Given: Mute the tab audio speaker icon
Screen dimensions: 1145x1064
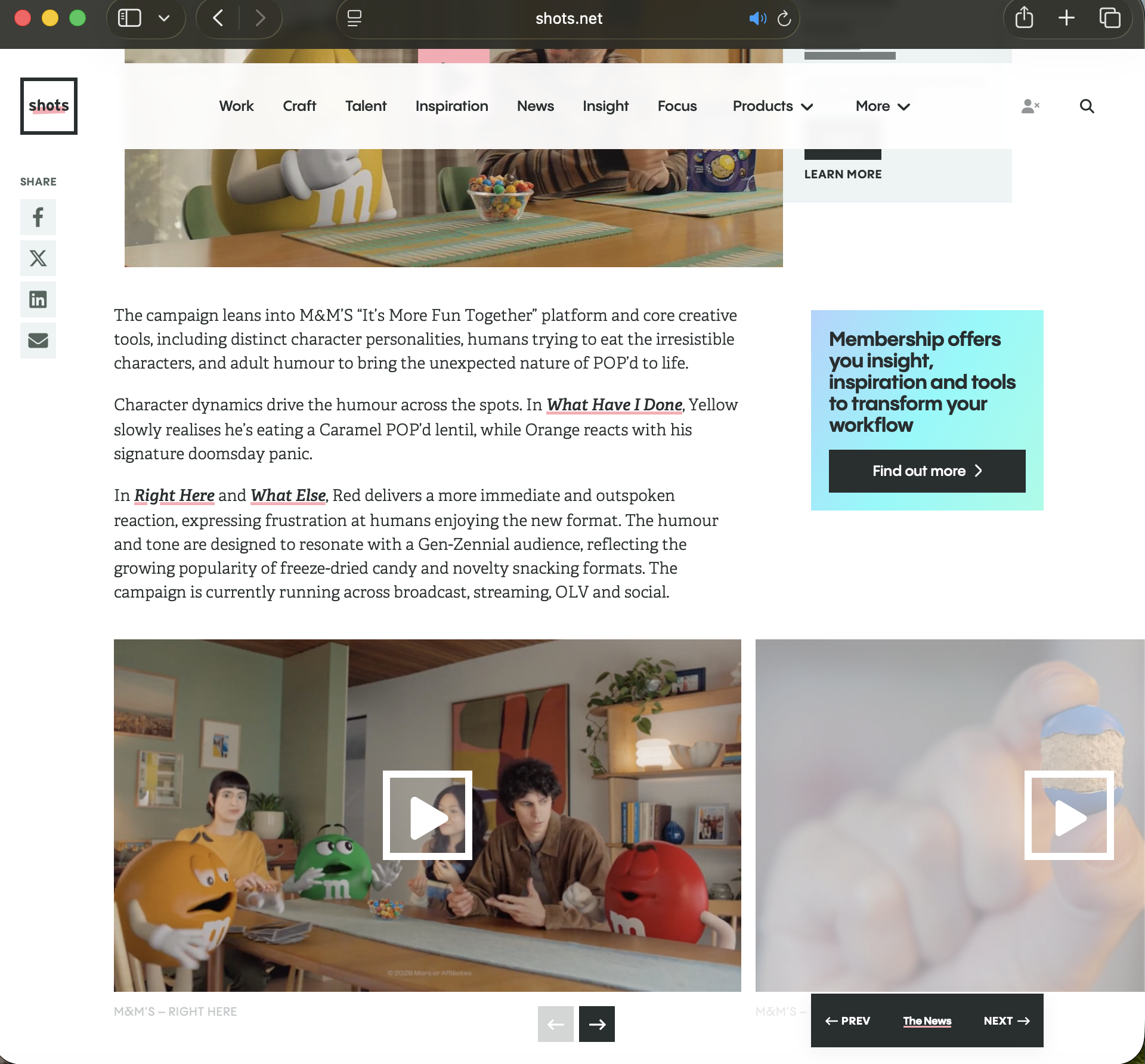Looking at the screenshot, I should coord(757,18).
